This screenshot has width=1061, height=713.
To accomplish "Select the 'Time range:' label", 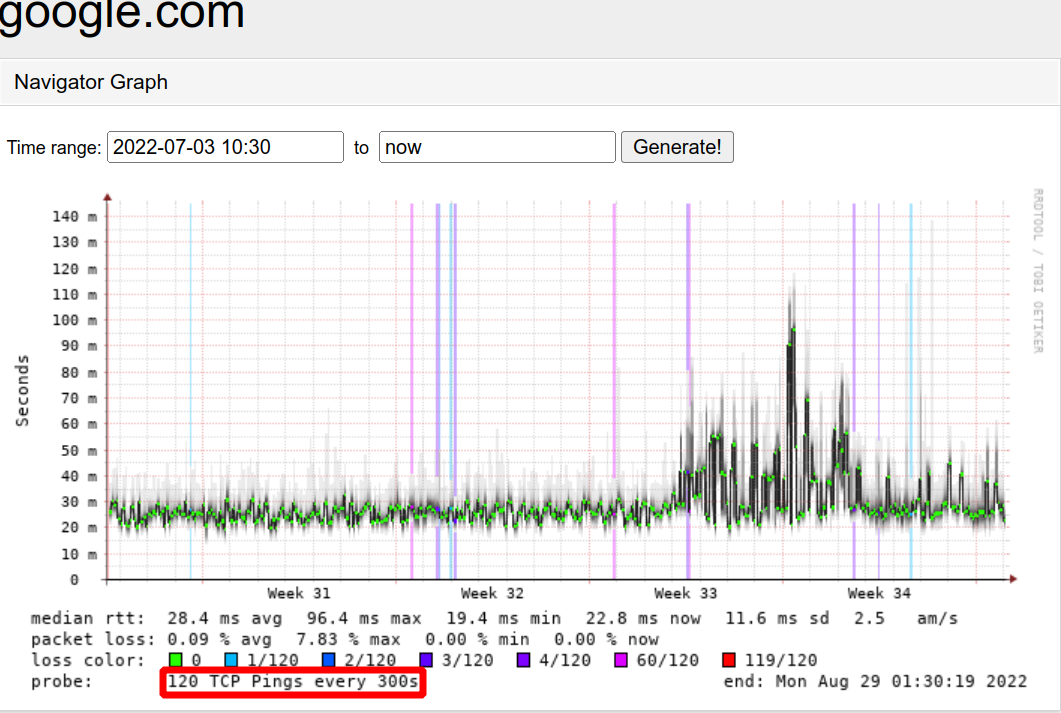I will pyautogui.click(x=54, y=147).
